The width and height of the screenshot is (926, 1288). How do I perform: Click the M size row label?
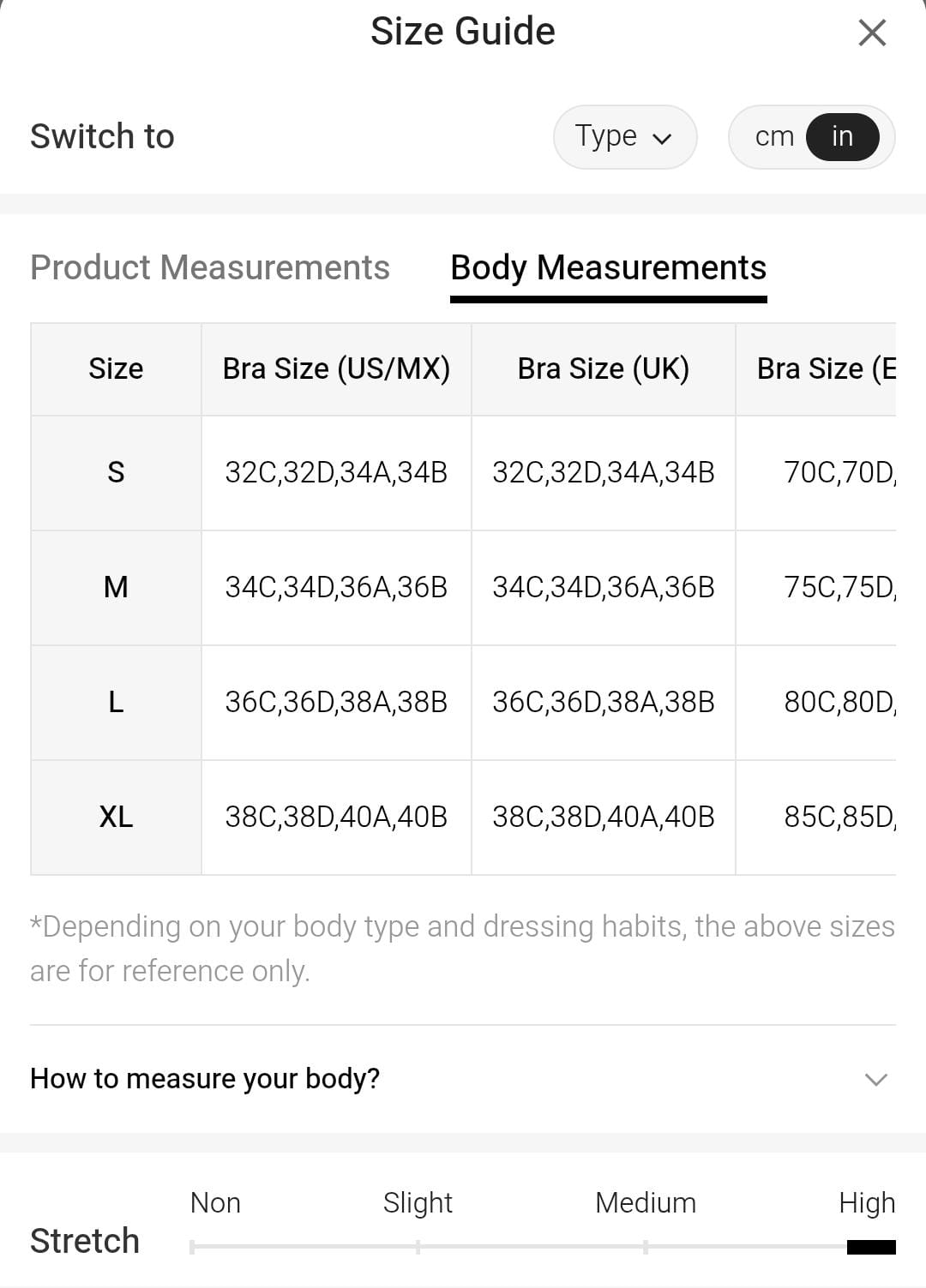(x=116, y=587)
